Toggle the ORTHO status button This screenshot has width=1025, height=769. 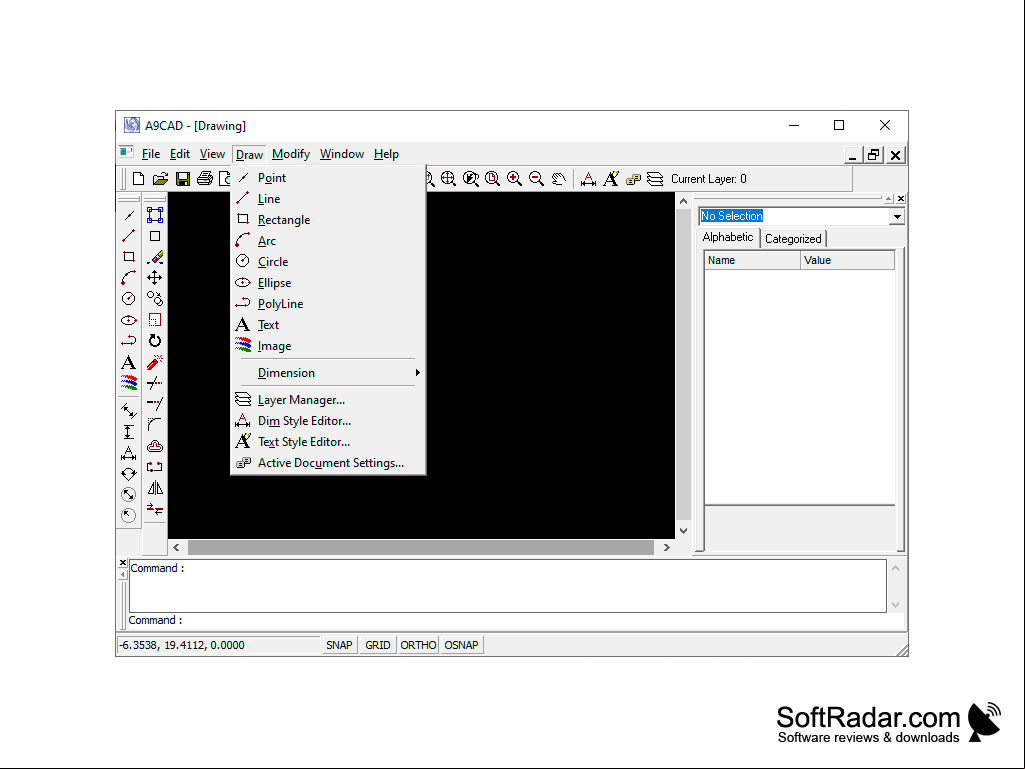[418, 645]
